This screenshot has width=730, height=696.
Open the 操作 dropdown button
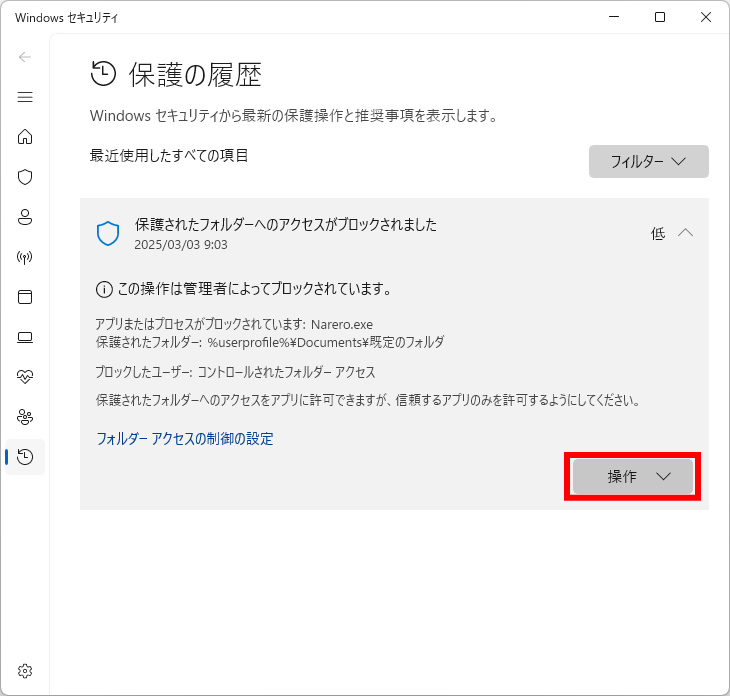(633, 476)
